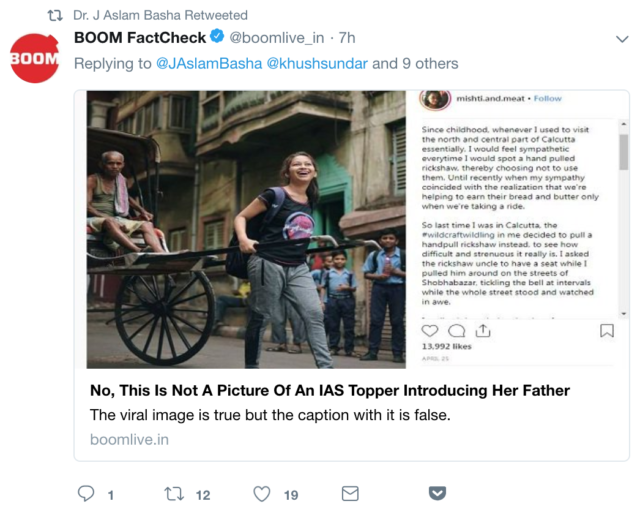Open the tweet options chevron menu
The width and height of the screenshot is (640, 512).
pos(620,39)
